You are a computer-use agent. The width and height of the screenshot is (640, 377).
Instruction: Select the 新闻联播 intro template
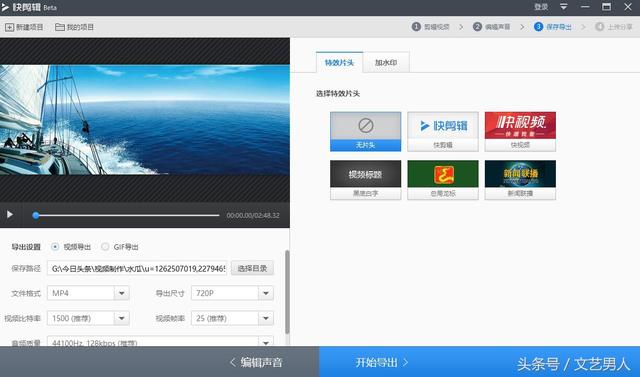tap(520, 180)
